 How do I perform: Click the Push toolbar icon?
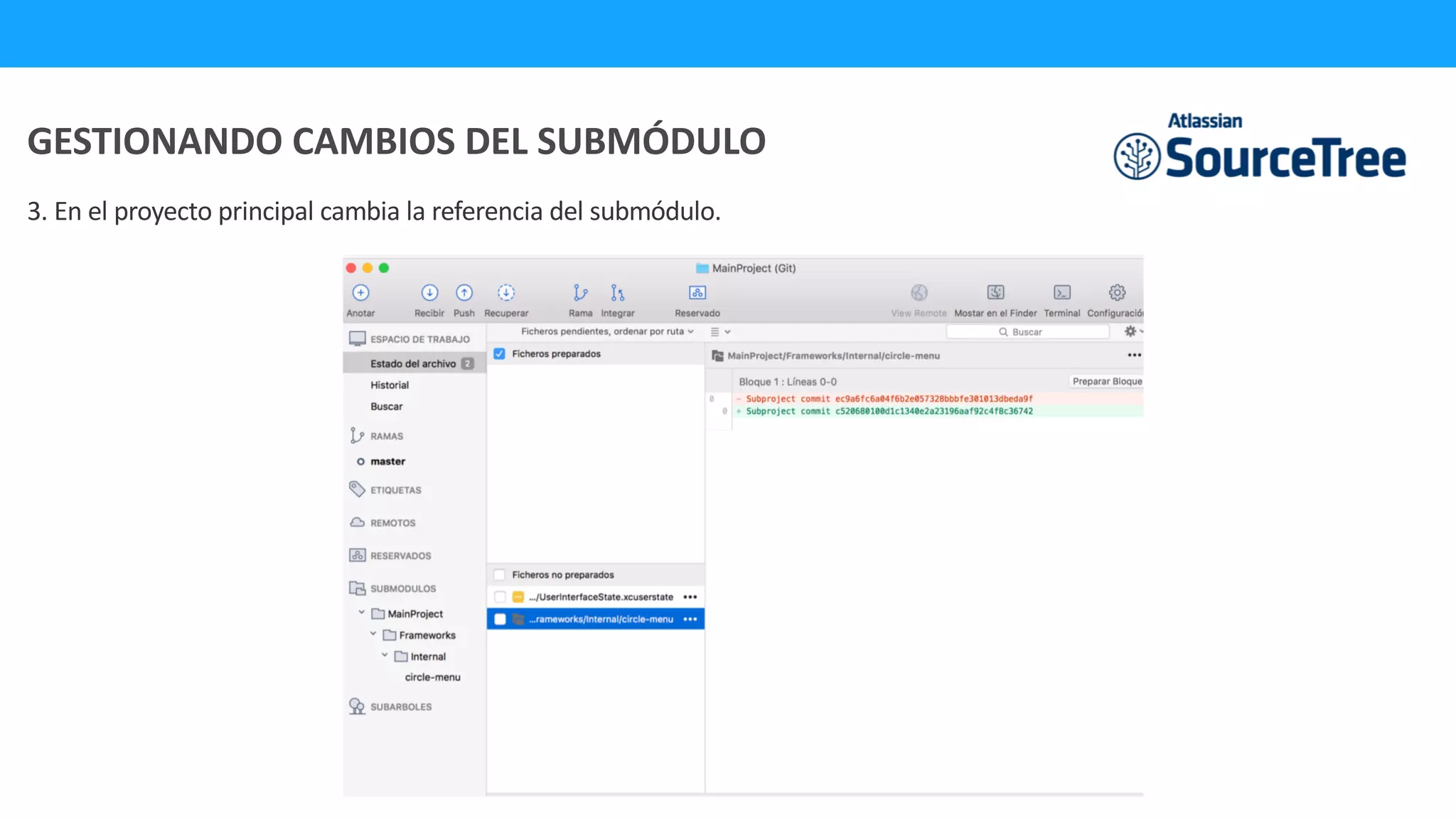pos(464,293)
